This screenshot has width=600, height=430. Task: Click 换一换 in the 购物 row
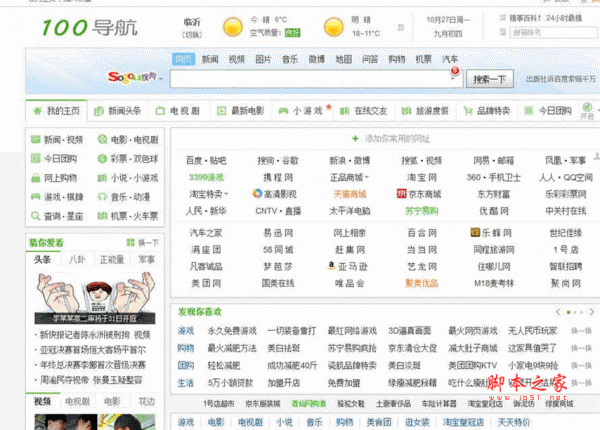(x=581, y=349)
